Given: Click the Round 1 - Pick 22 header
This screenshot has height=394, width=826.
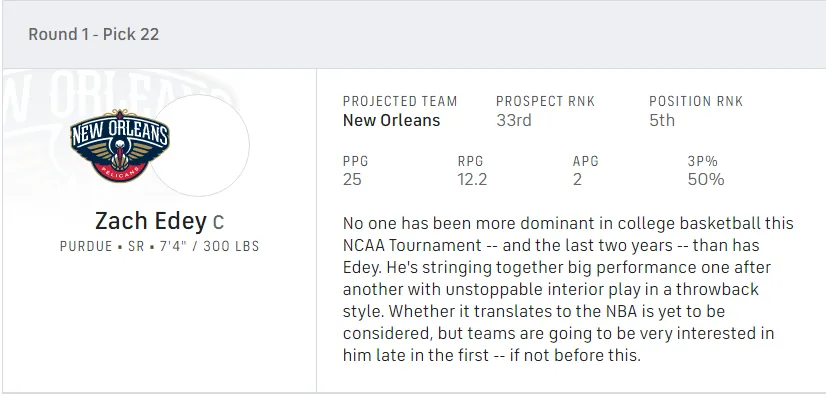Looking at the screenshot, I should pos(93,34).
